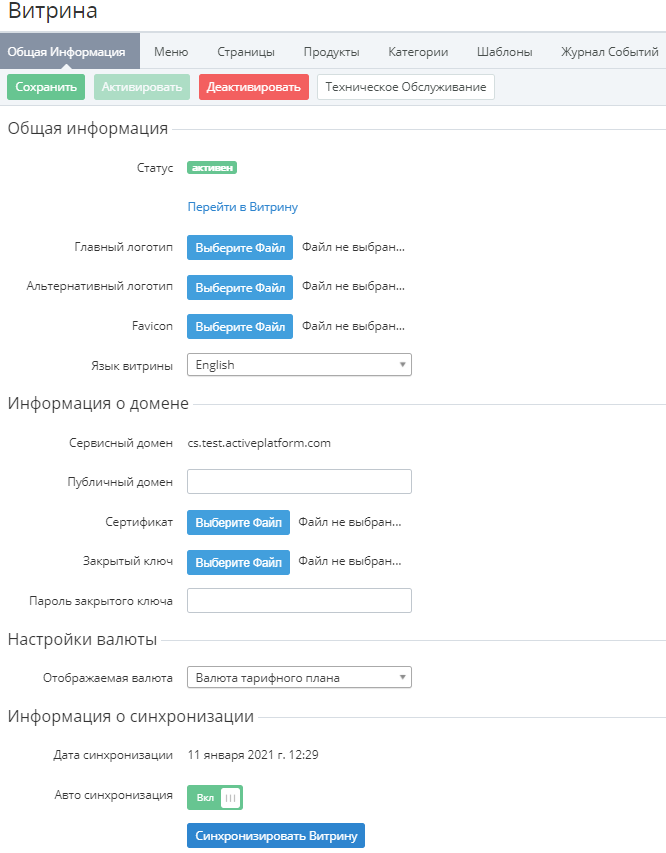Image resolution: width=666 pixels, height=853 pixels.
Task: Select the Категории tab
Action: [x=418, y=52]
